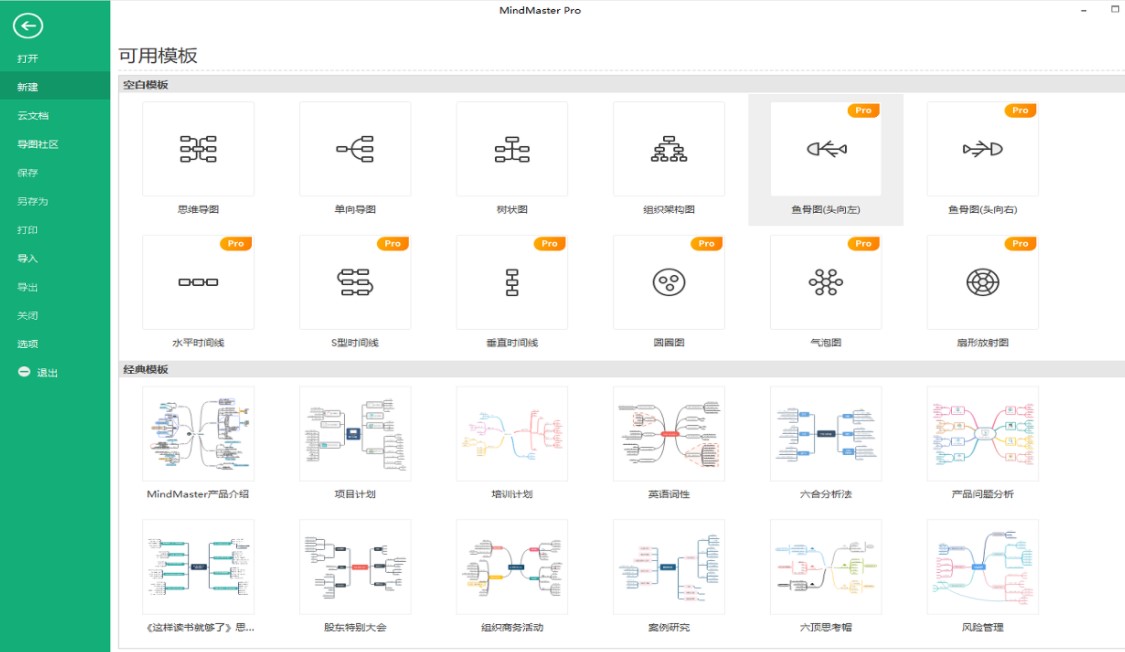Screen dimensions: 1125x652
Task: Choose 导入 in the sidebar
Action: (x=27, y=258)
